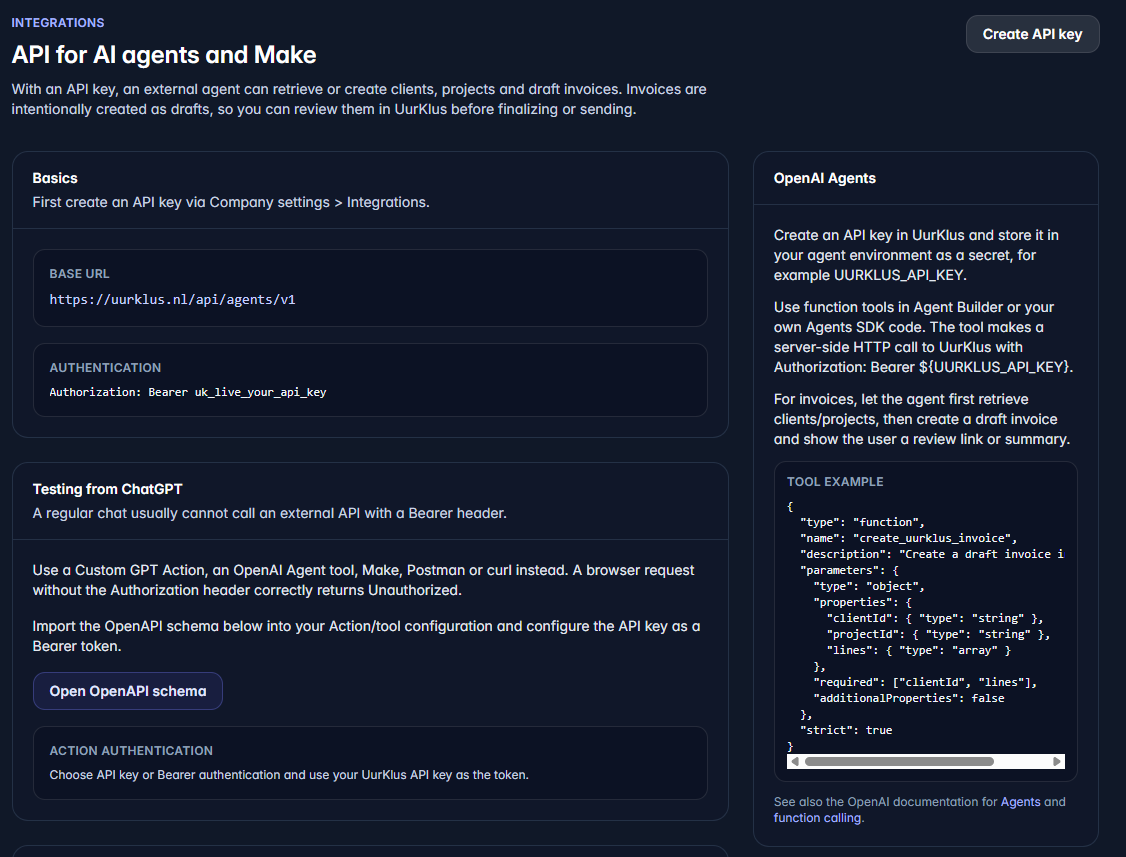Screen dimensions: 1126x857
Task: Follow the Agents documentation link
Action: [x=1020, y=802]
